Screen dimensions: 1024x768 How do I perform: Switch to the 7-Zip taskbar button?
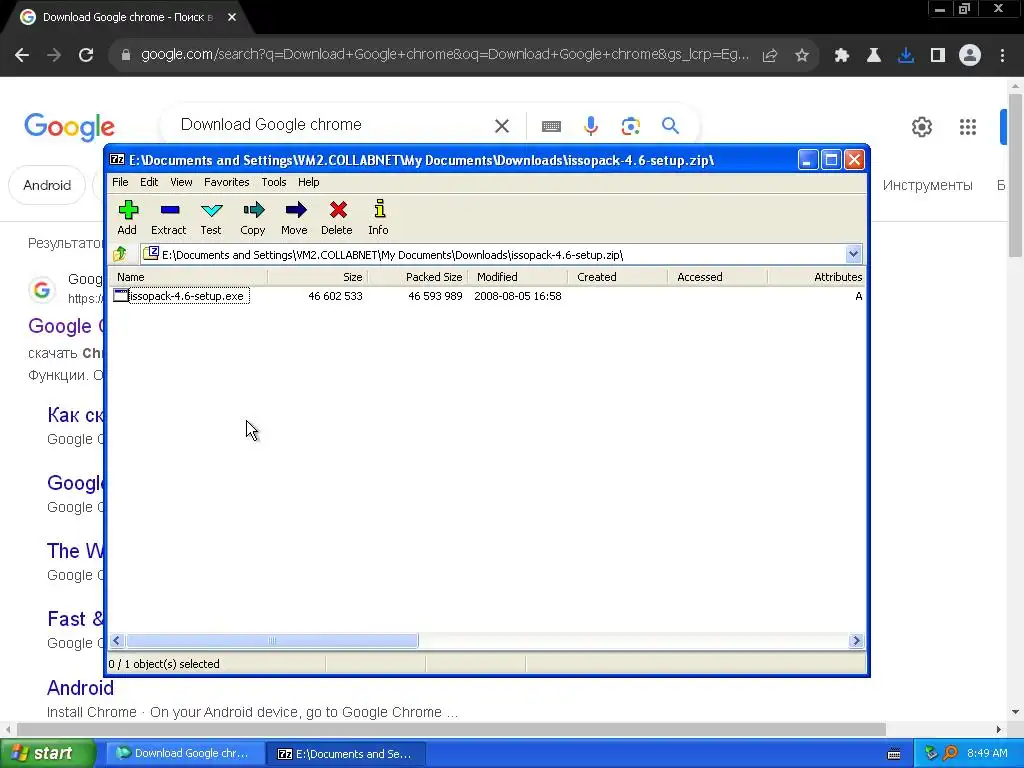click(x=347, y=753)
